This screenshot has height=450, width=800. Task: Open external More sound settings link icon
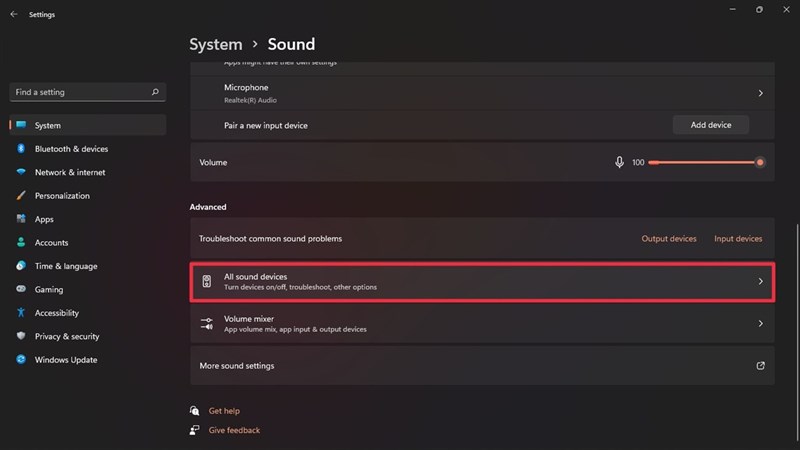pyautogui.click(x=761, y=366)
